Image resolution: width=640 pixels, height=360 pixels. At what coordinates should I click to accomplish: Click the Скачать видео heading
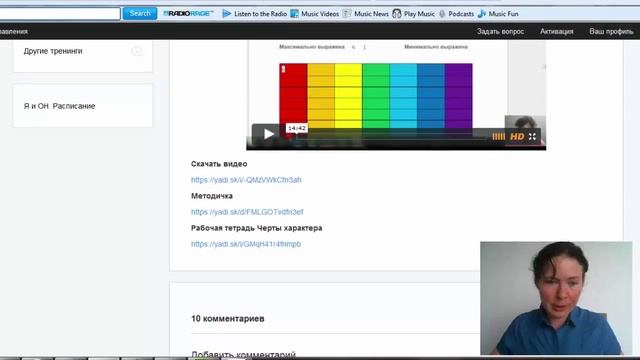point(219,164)
